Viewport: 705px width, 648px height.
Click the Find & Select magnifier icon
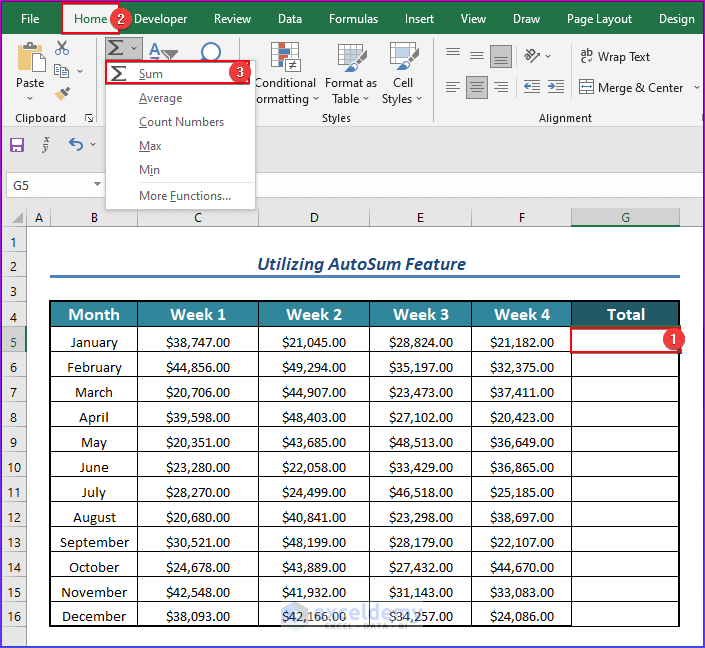pyautogui.click(x=210, y=52)
